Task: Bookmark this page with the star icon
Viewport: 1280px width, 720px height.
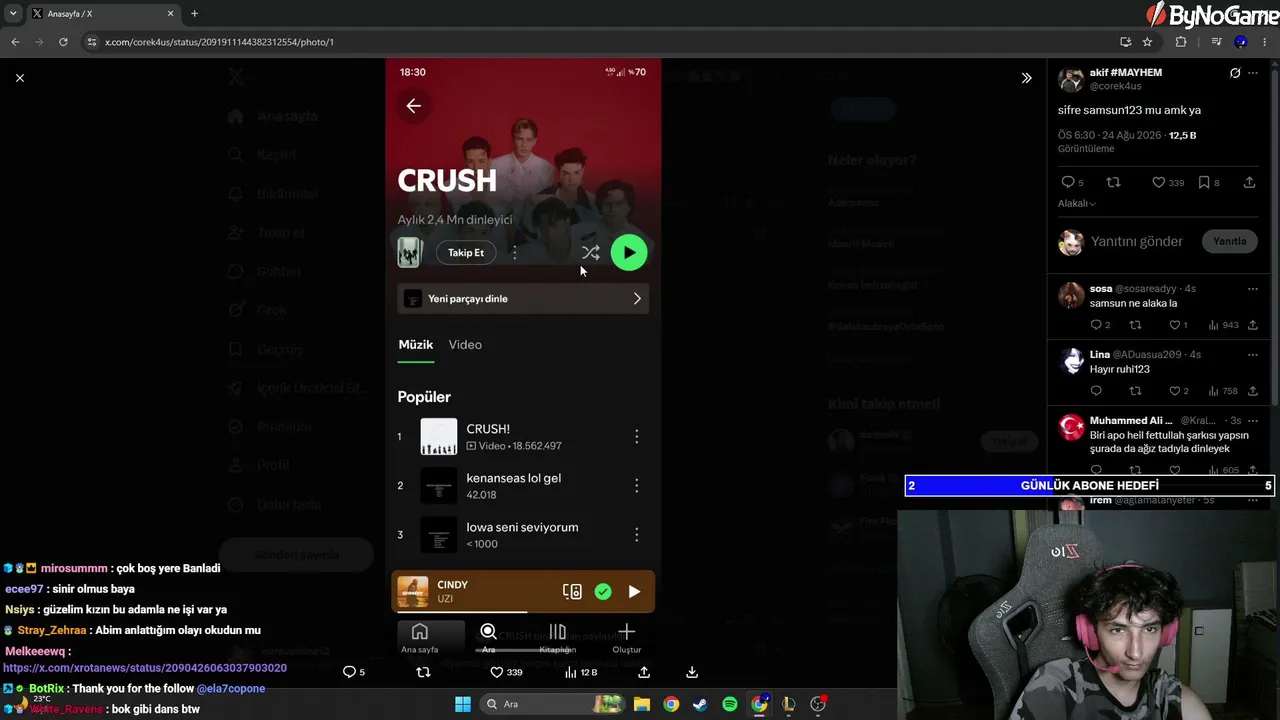Action: pos(1147,42)
